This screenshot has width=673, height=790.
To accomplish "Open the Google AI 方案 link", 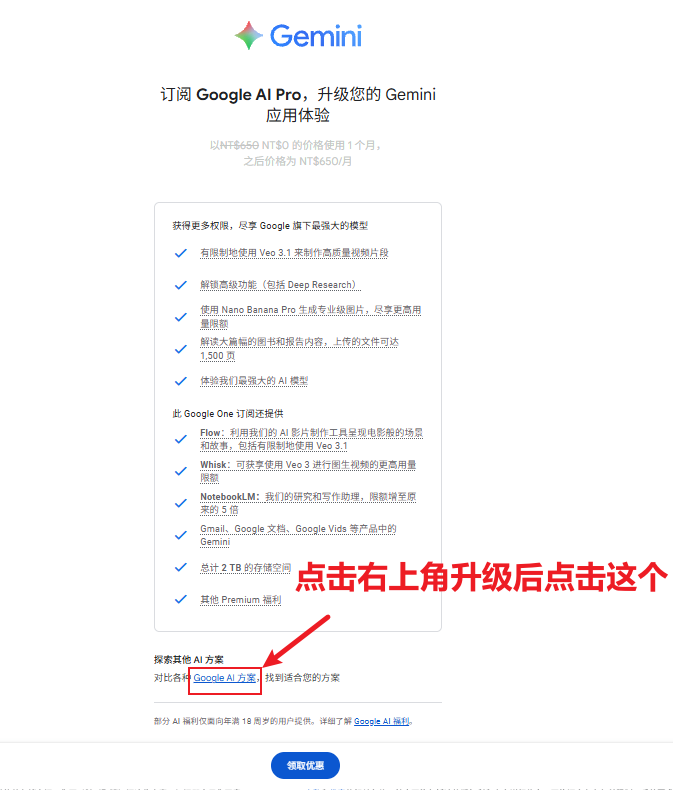I will (225, 678).
